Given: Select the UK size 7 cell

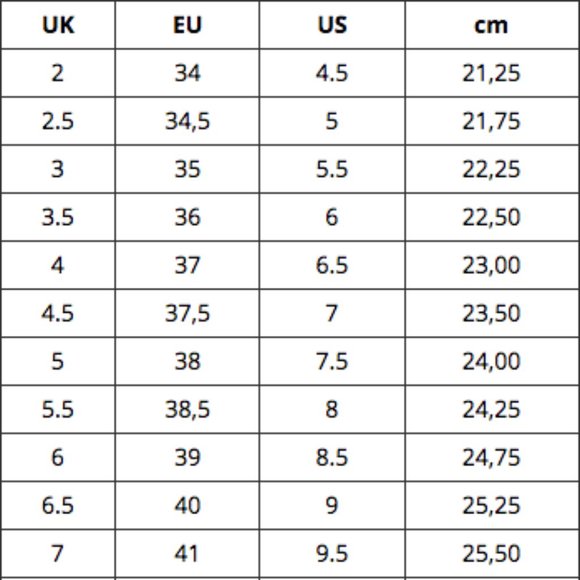Looking at the screenshot, I should tap(58, 554).
